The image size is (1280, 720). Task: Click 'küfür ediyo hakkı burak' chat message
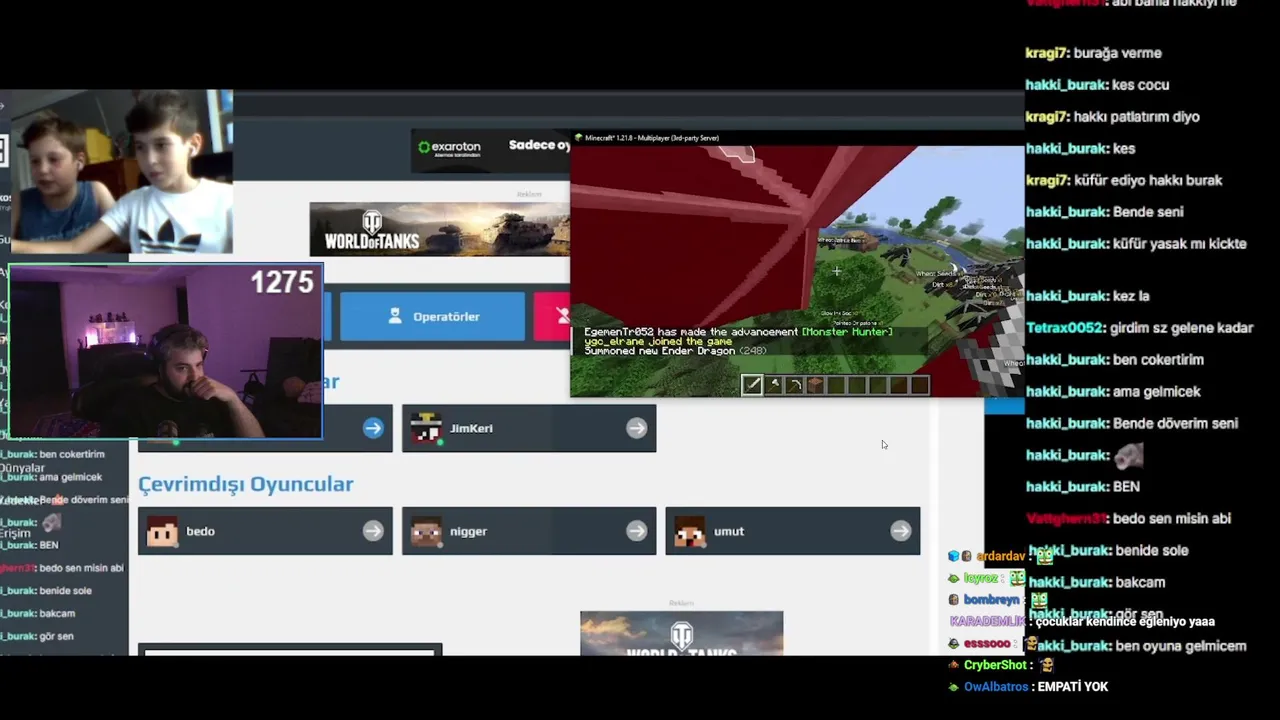coord(1124,180)
